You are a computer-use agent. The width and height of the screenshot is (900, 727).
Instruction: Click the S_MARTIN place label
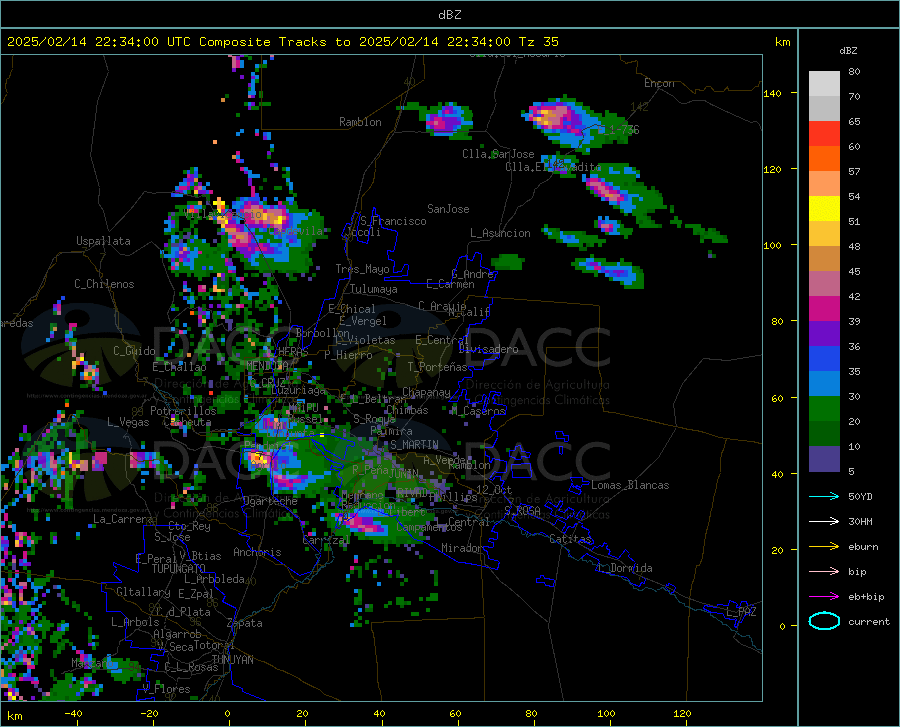click(414, 444)
